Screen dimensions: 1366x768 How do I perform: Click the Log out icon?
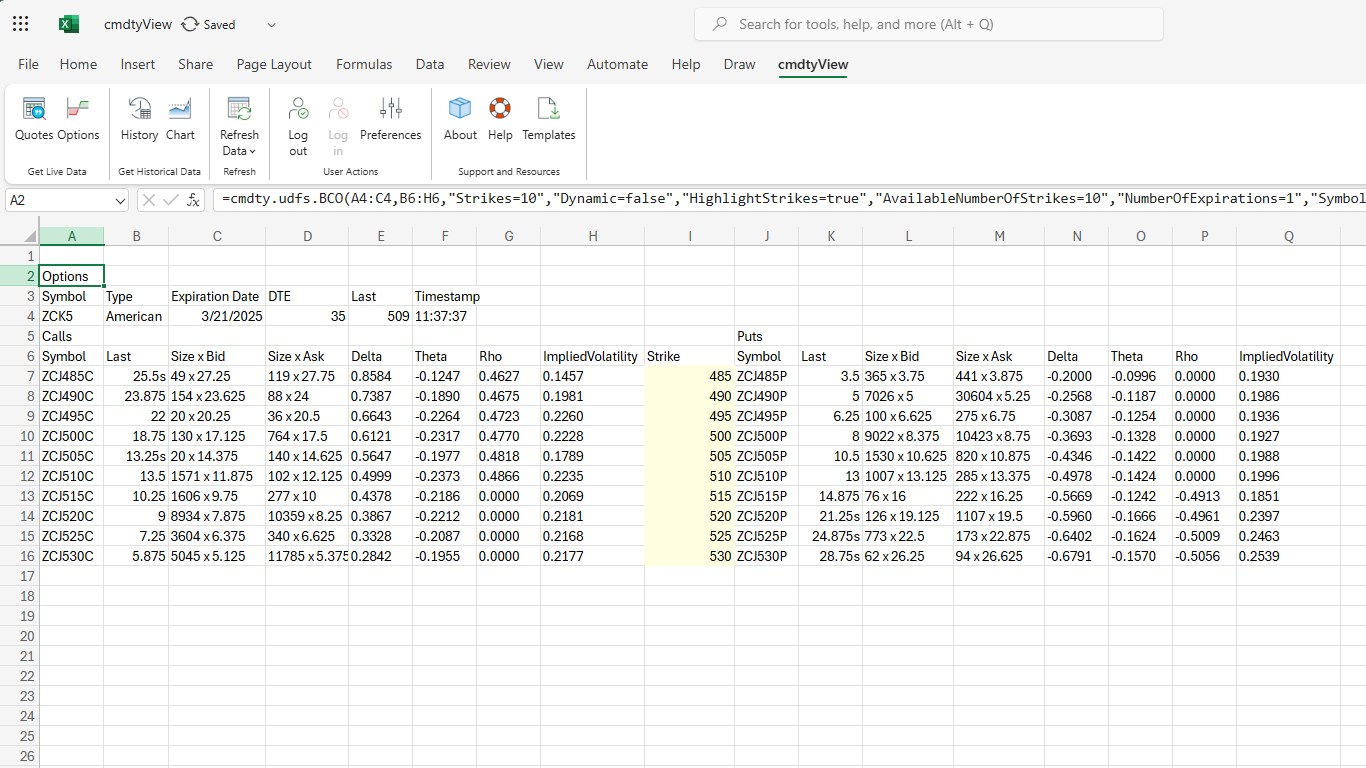[298, 108]
